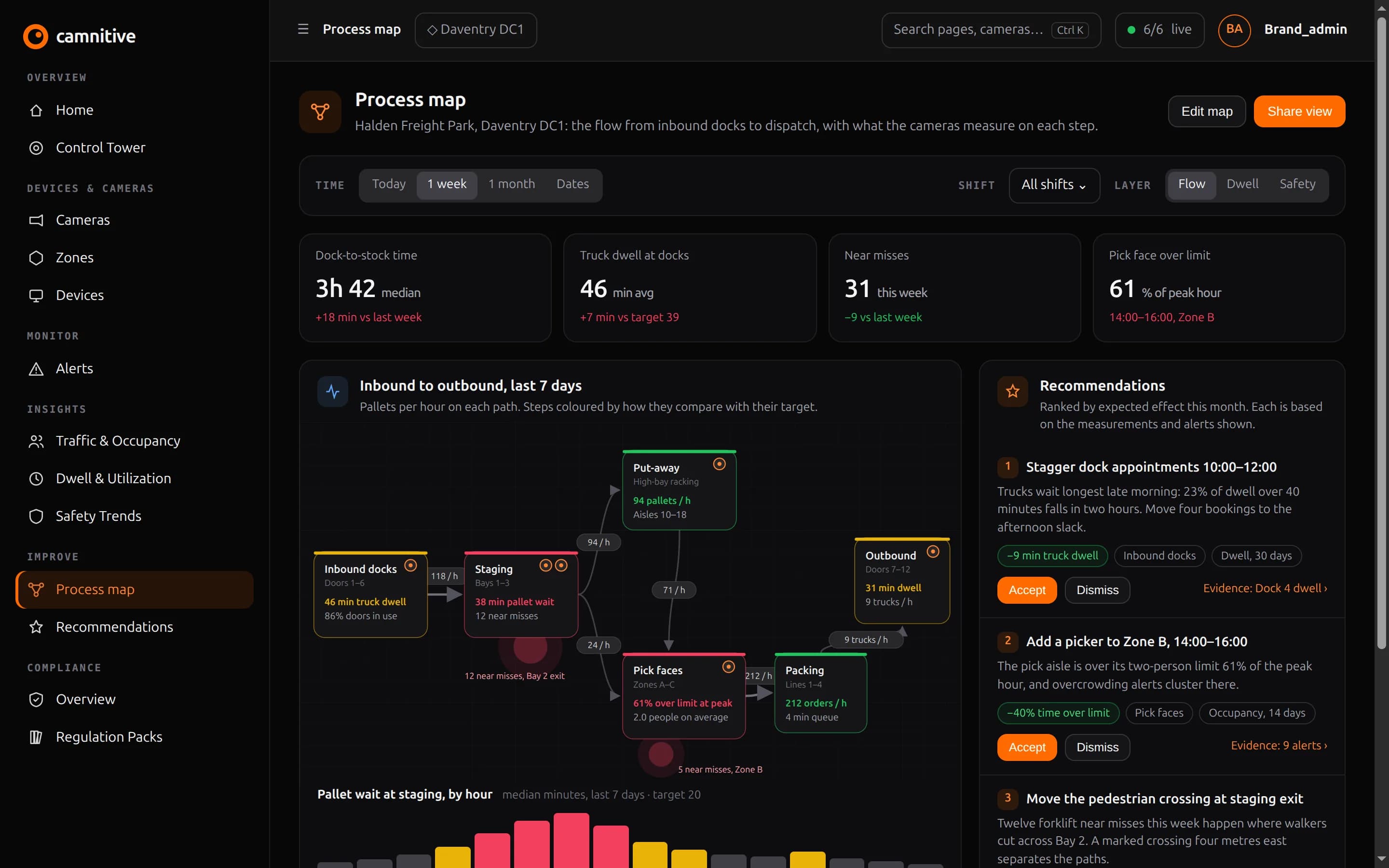
Task: Select the Today time range
Action: pyautogui.click(x=389, y=184)
